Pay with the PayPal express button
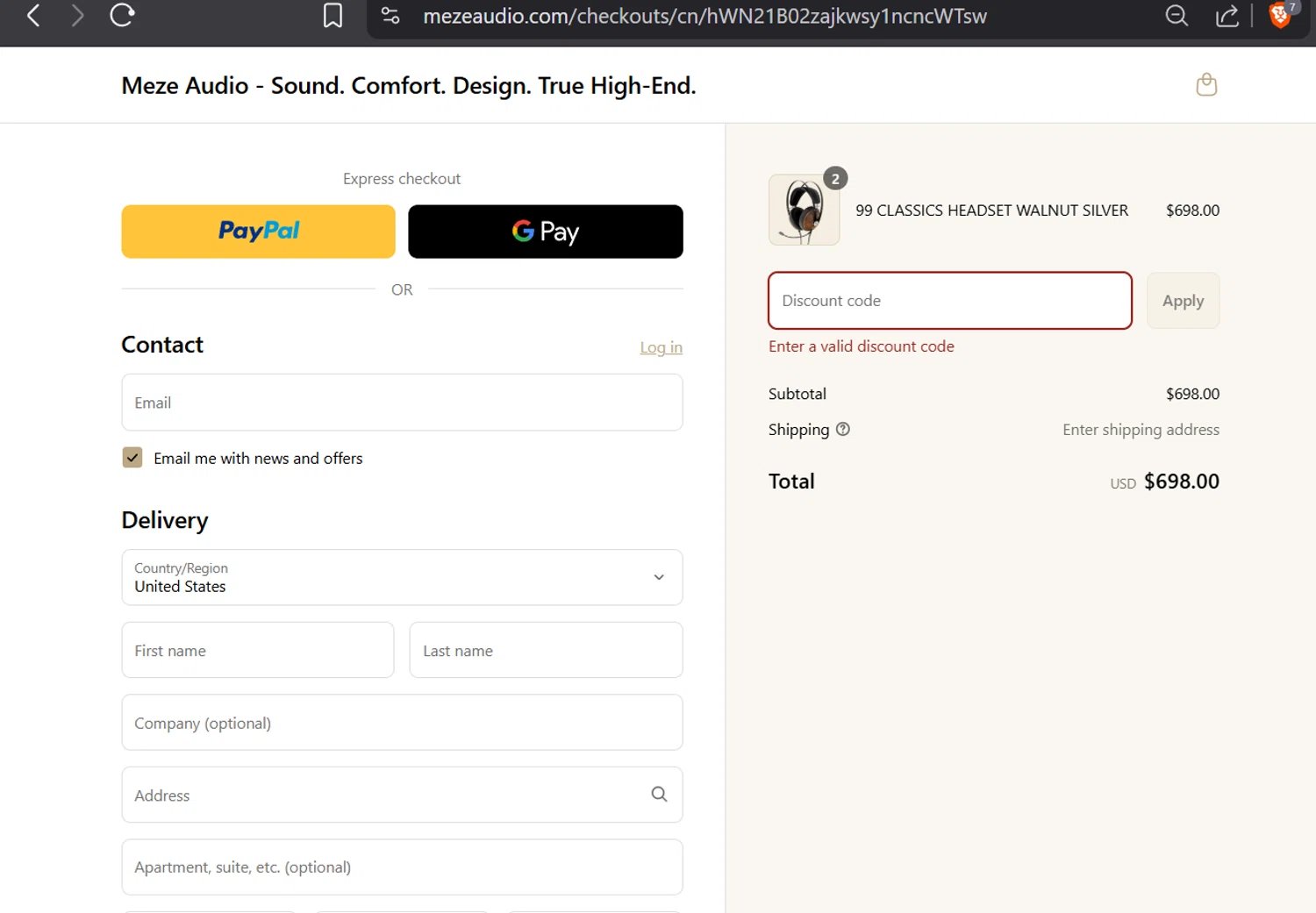1316x913 pixels. [x=258, y=232]
